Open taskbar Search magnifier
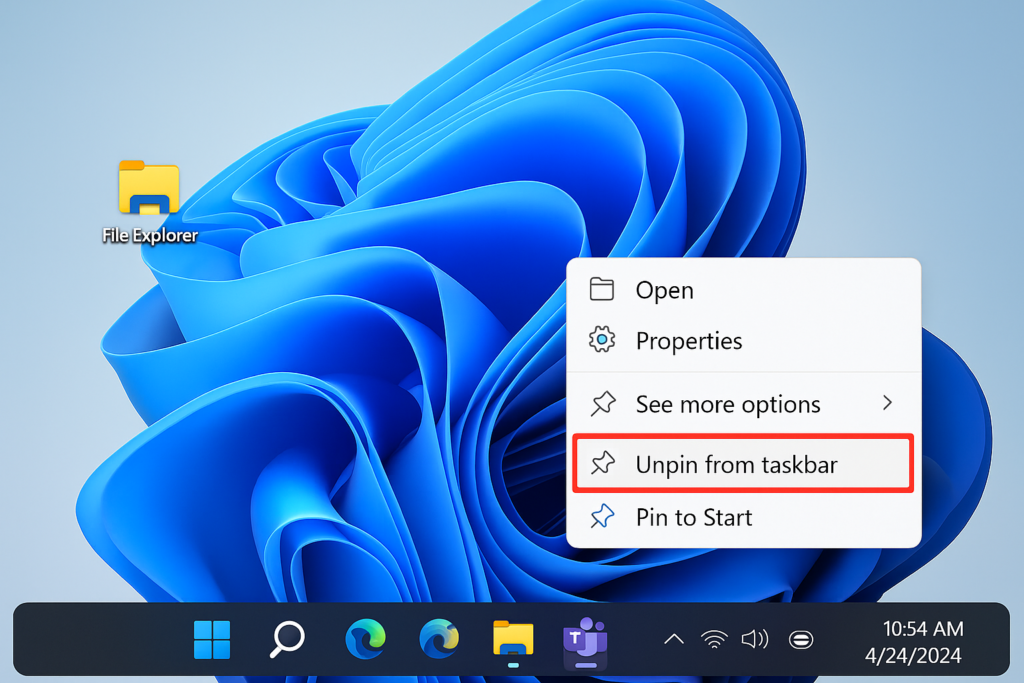 tap(287, 639)
